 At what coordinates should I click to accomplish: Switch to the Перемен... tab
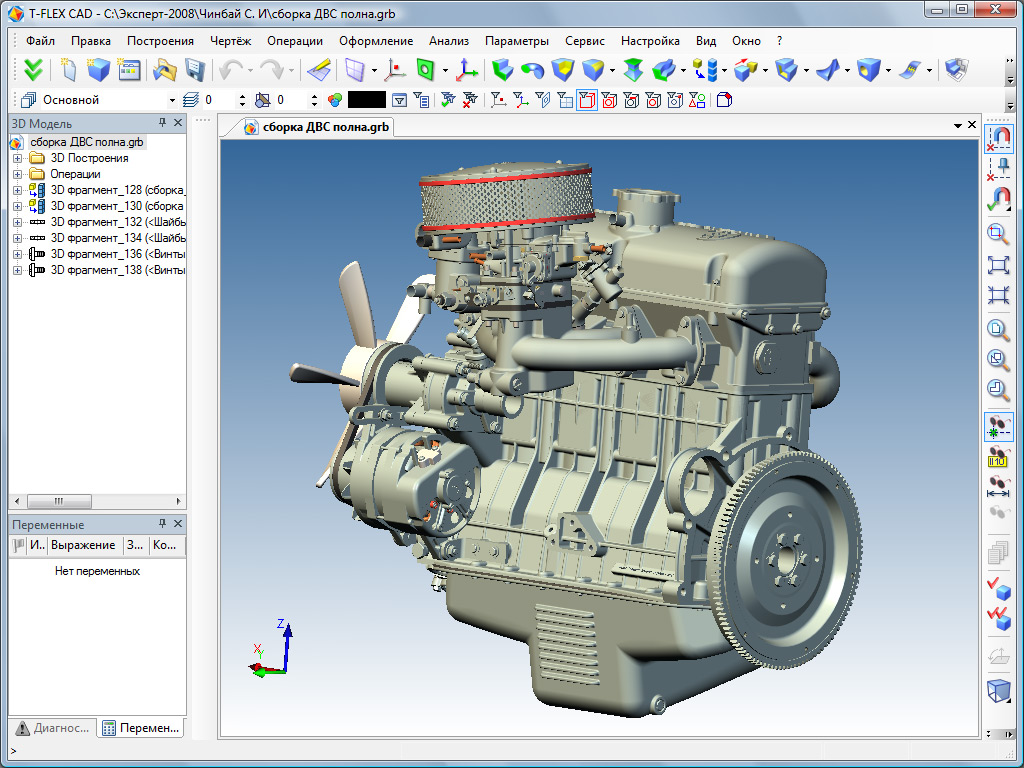[x=141, y=728]
